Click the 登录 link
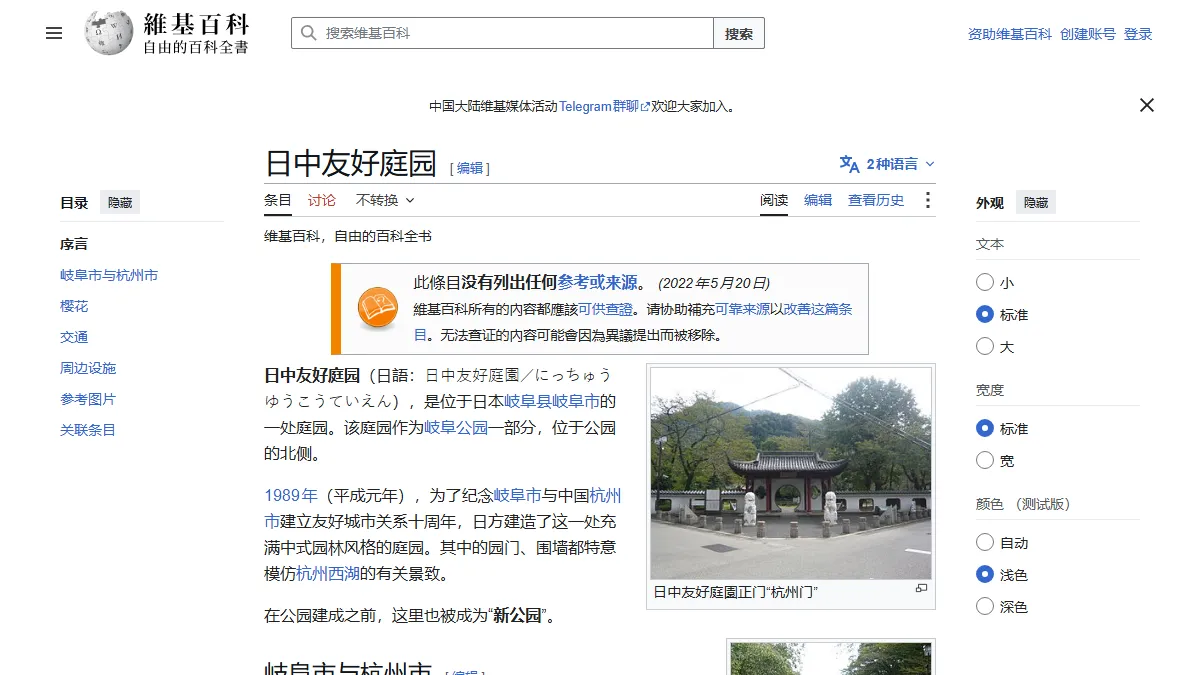This screenshot has height=675, width=1200. tap(1138, 33)
